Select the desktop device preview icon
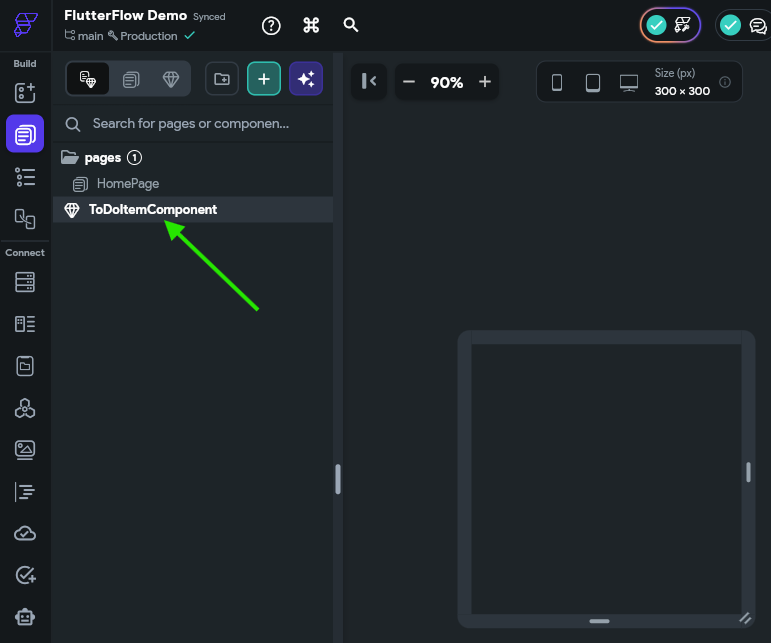Screen dimensions: 771x643 click(x=629, y=83)
